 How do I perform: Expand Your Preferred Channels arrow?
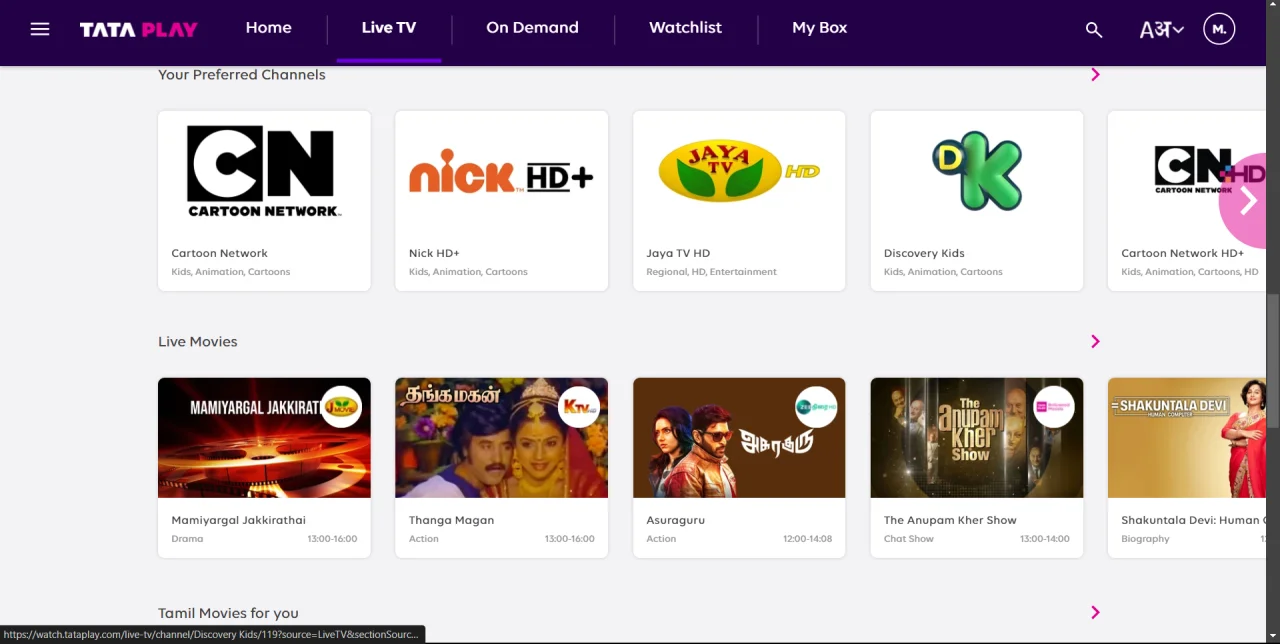pyautogui.click(x=1095, y=74)
